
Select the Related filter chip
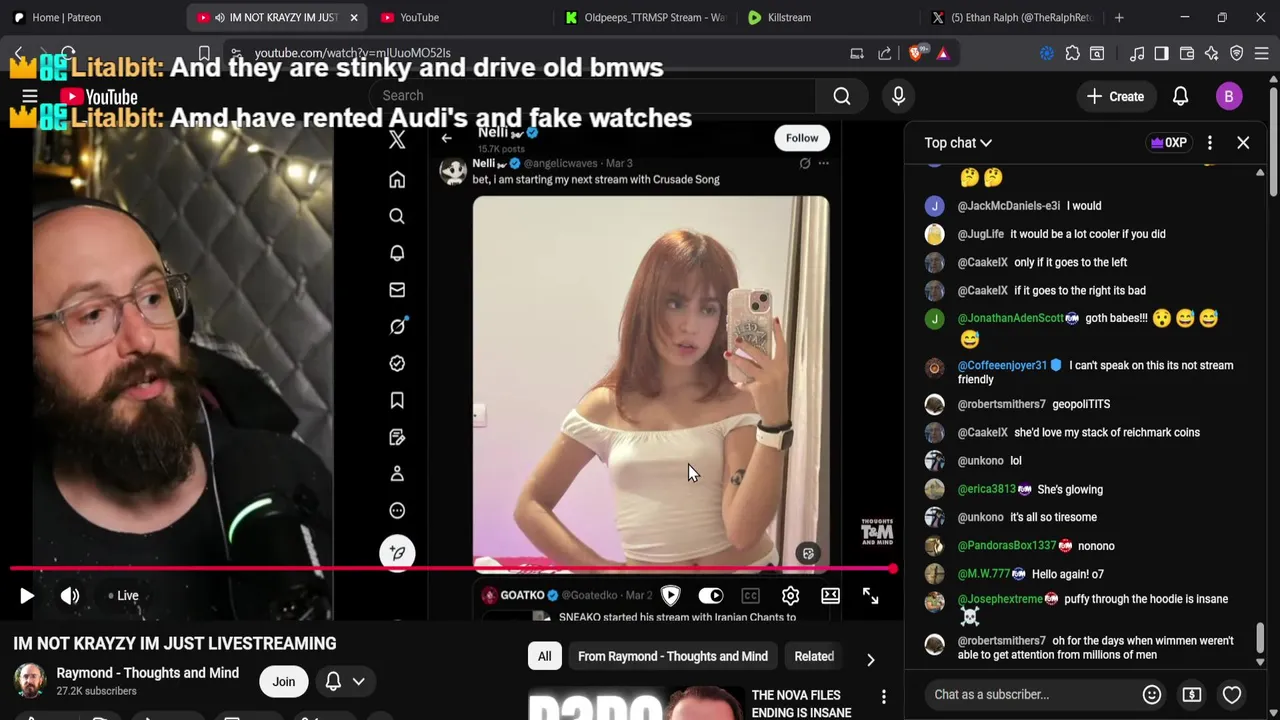tap(814, 656)
